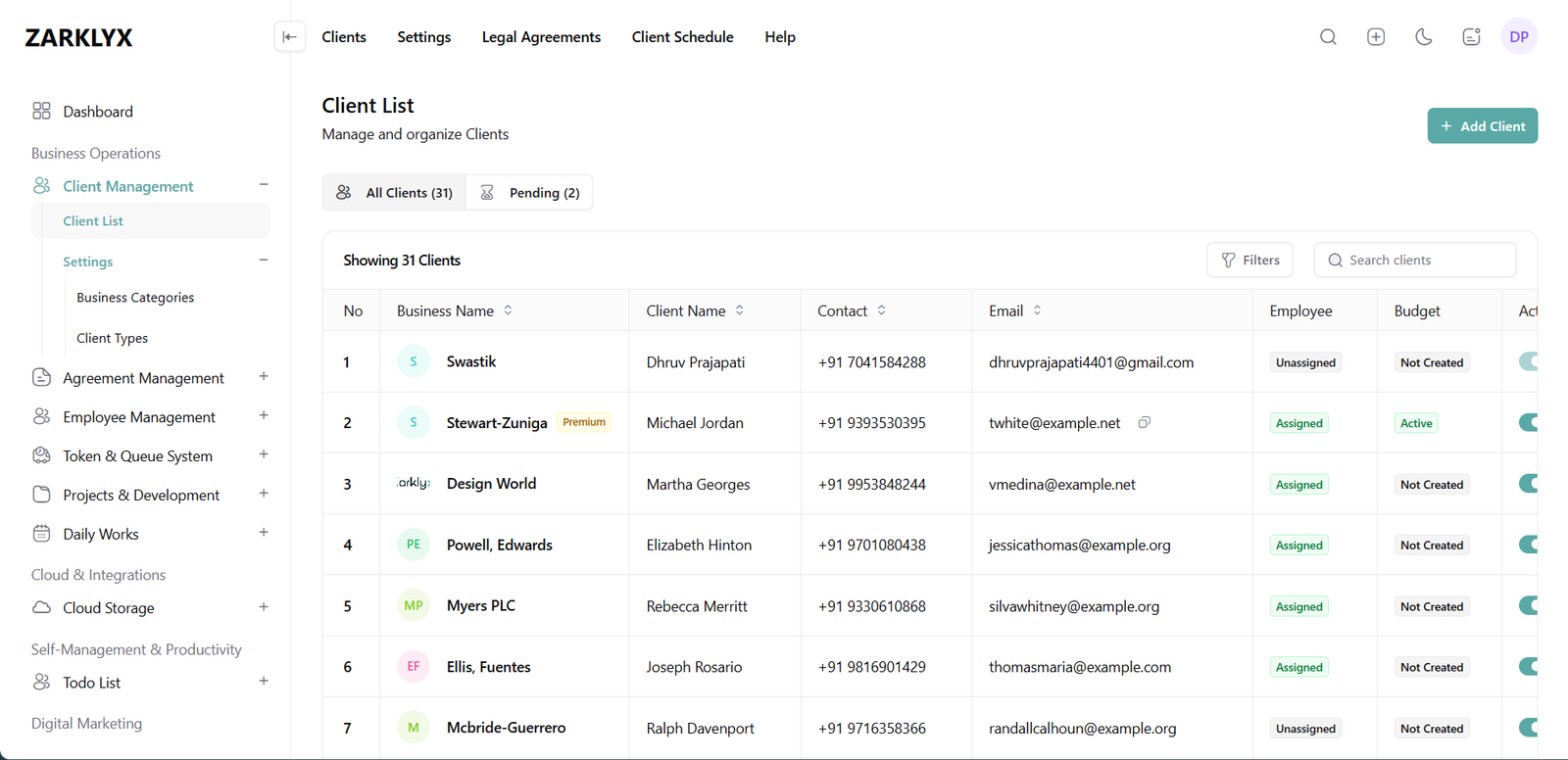
Task: Click the Projects & Development folder icon
Action: [41, 495]
